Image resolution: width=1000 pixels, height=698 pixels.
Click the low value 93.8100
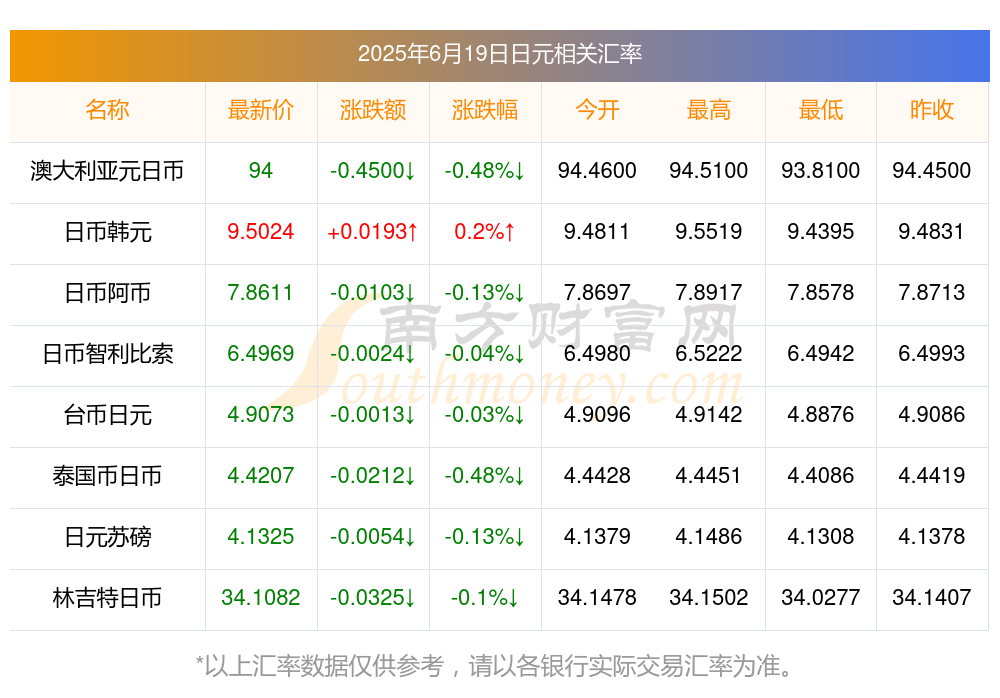[821, 170]
